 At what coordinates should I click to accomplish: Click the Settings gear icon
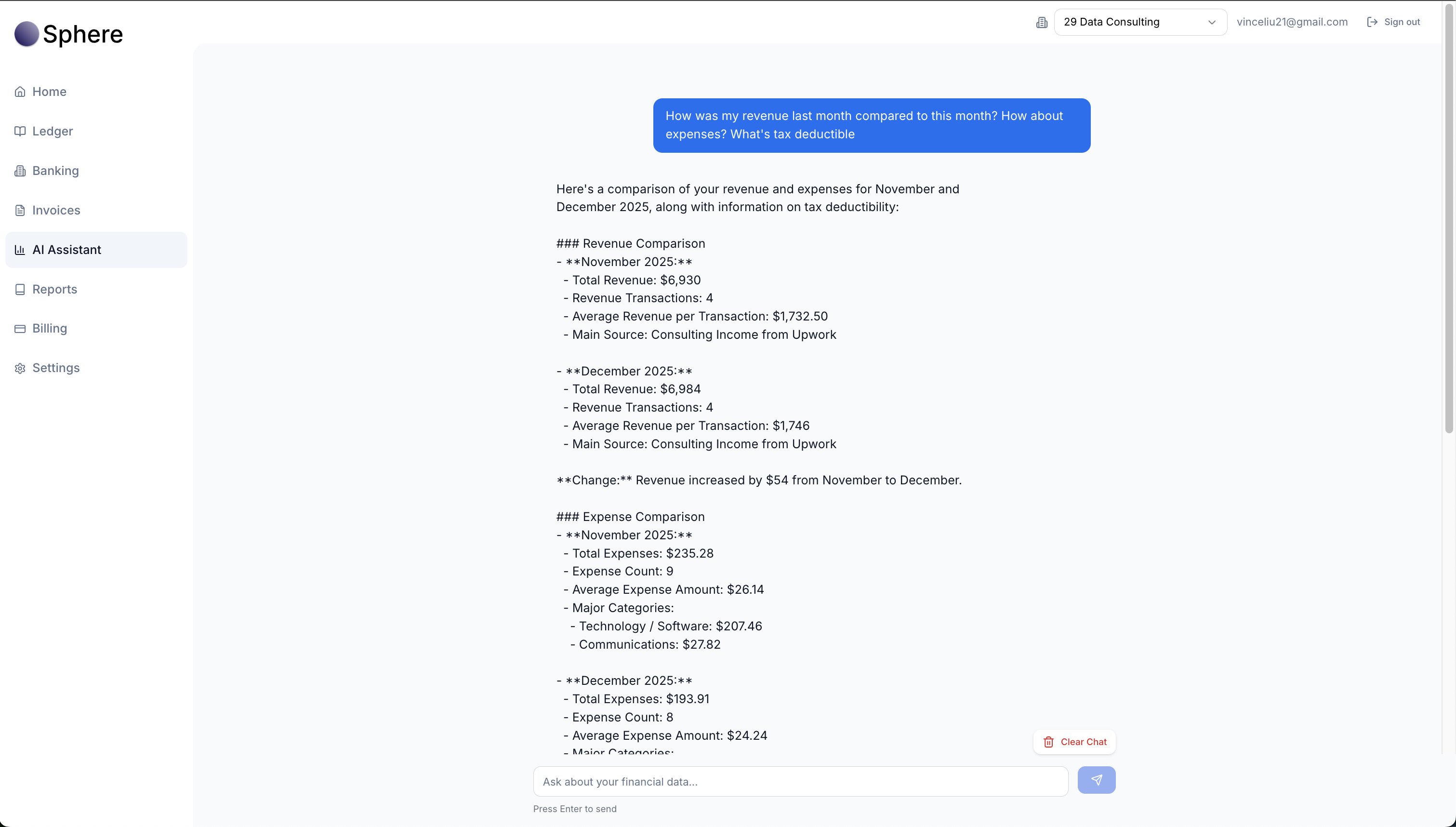point(20,368)
